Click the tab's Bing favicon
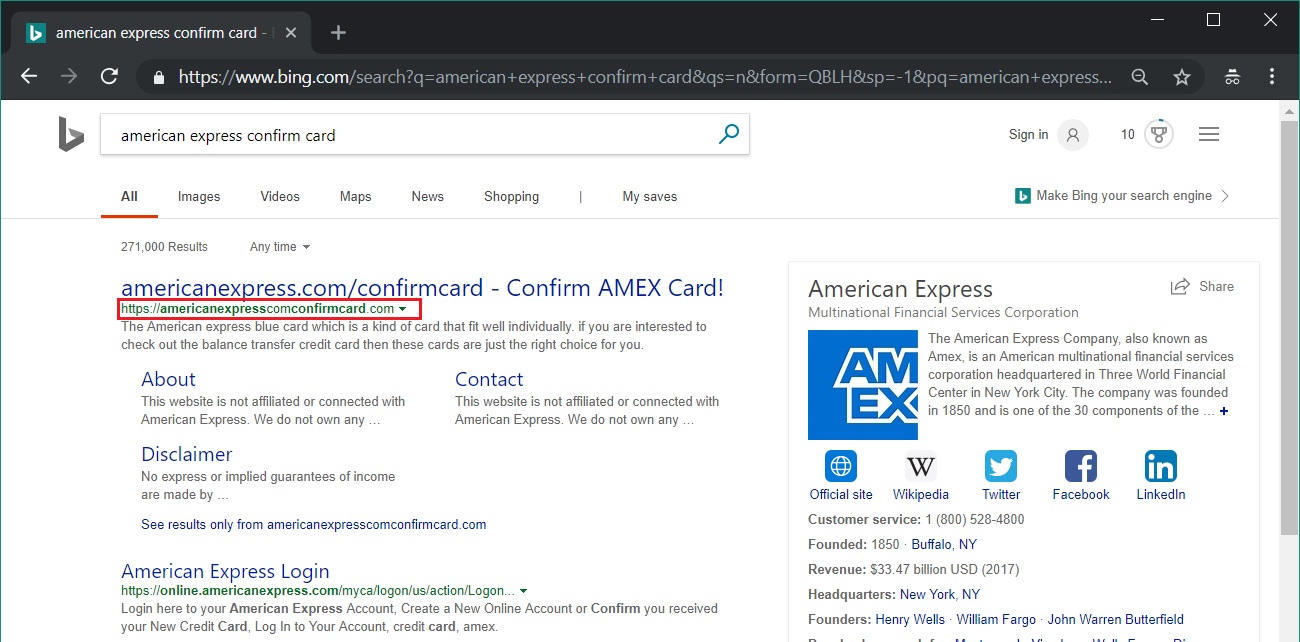Image resolution: width=1300 pixels, height=642 pixels. coord(36,33)
